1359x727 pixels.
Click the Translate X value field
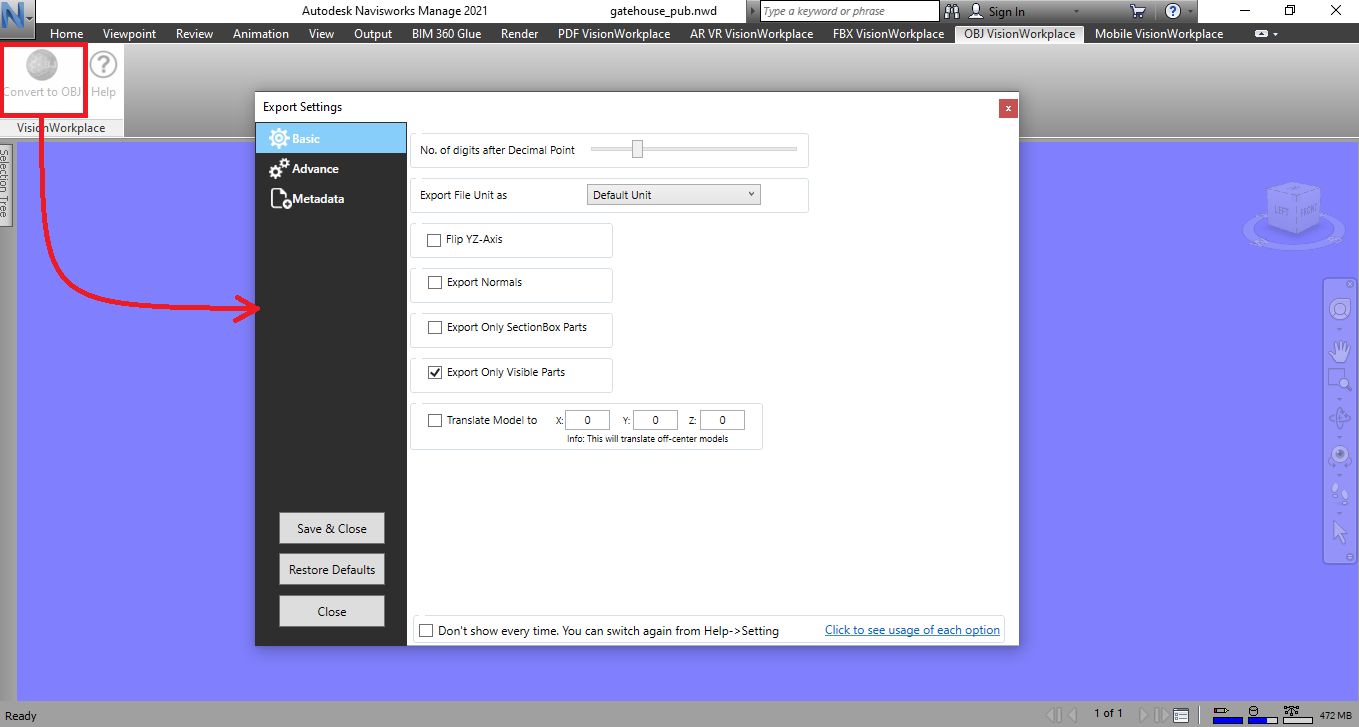589,421
